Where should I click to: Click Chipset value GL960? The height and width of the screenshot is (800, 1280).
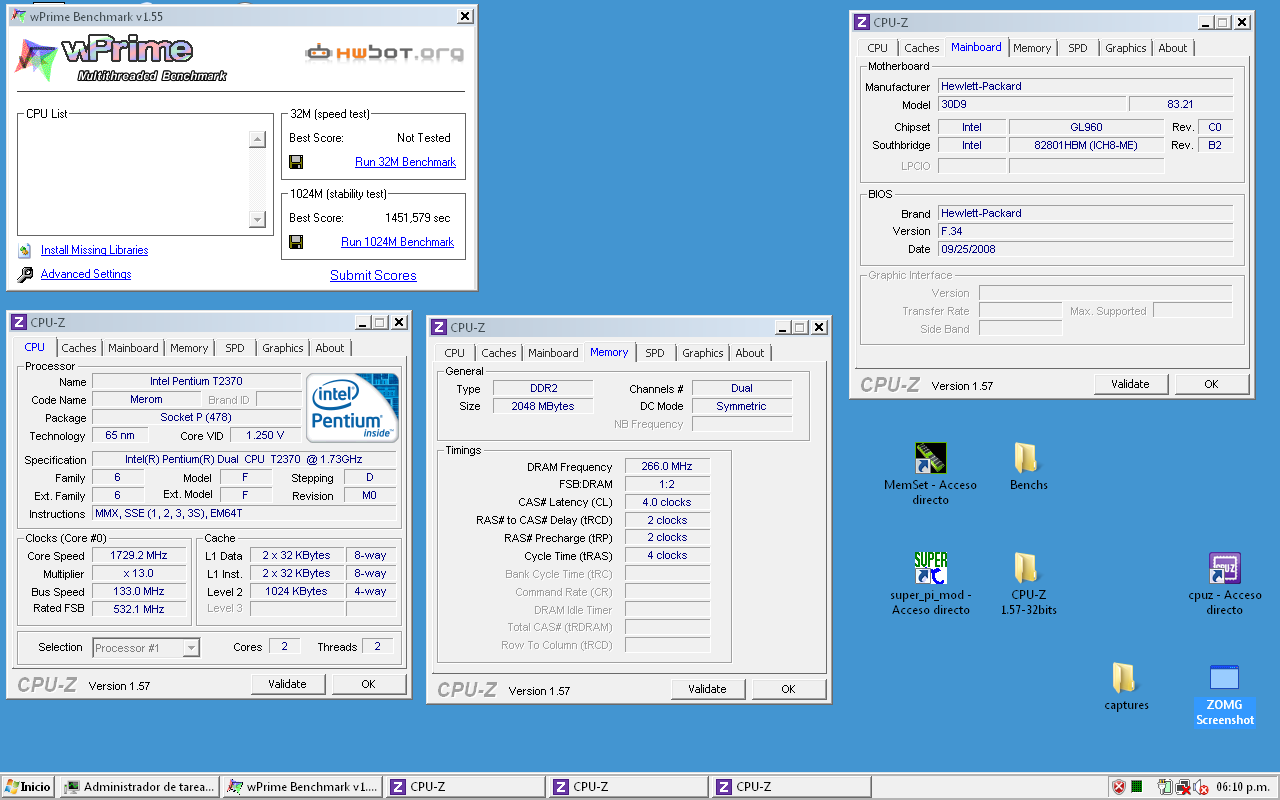point(1086,127)
